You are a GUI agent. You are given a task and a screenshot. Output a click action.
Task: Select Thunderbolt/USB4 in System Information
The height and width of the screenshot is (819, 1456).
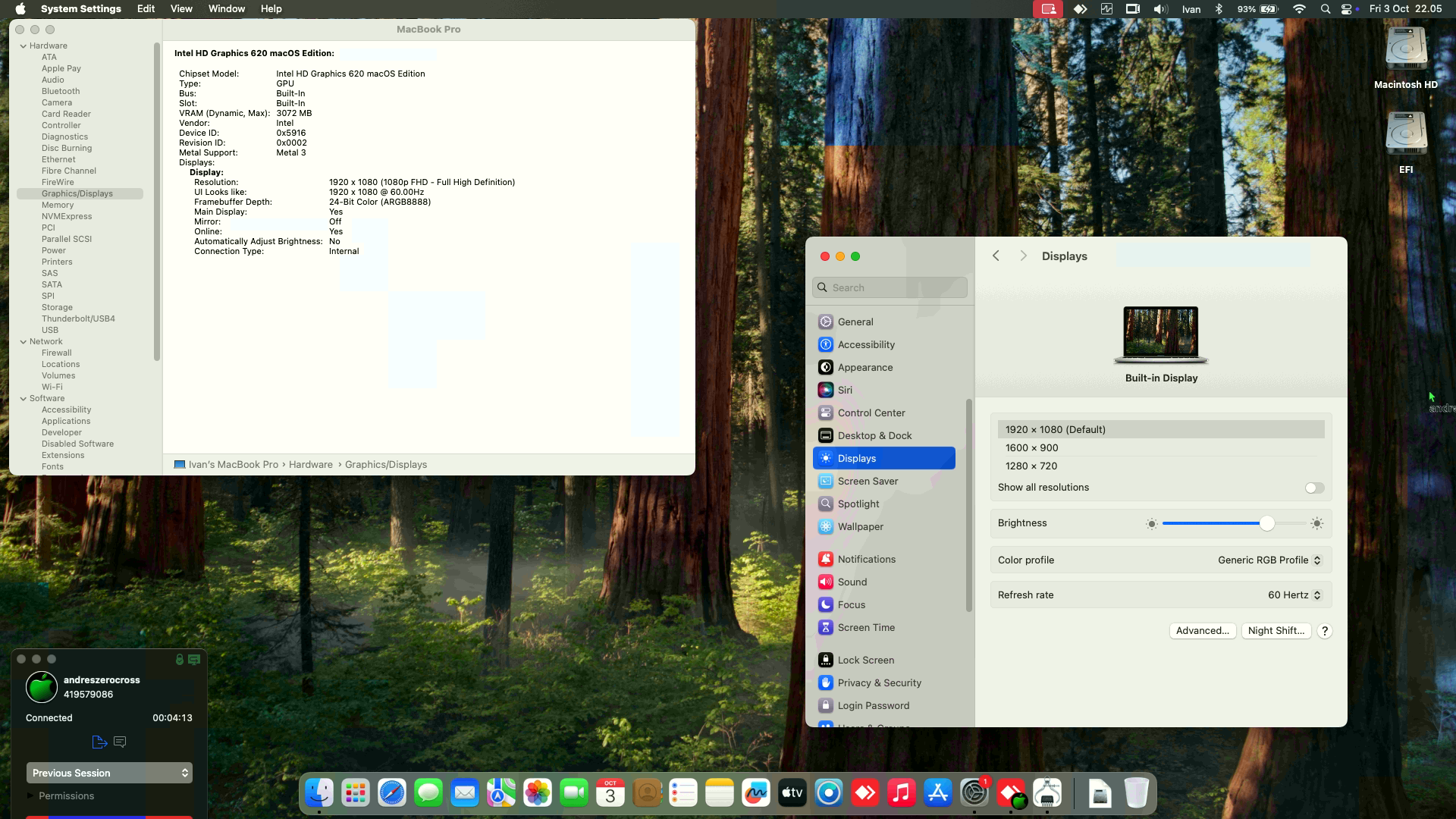point(78,318)
